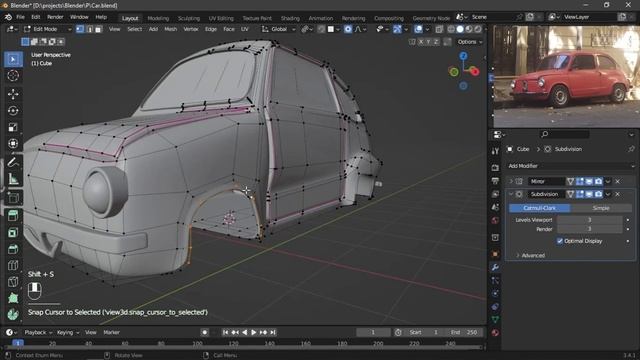Open the Object Data properties tab
This screenshot has width=640, height=360.
(495, 320)
